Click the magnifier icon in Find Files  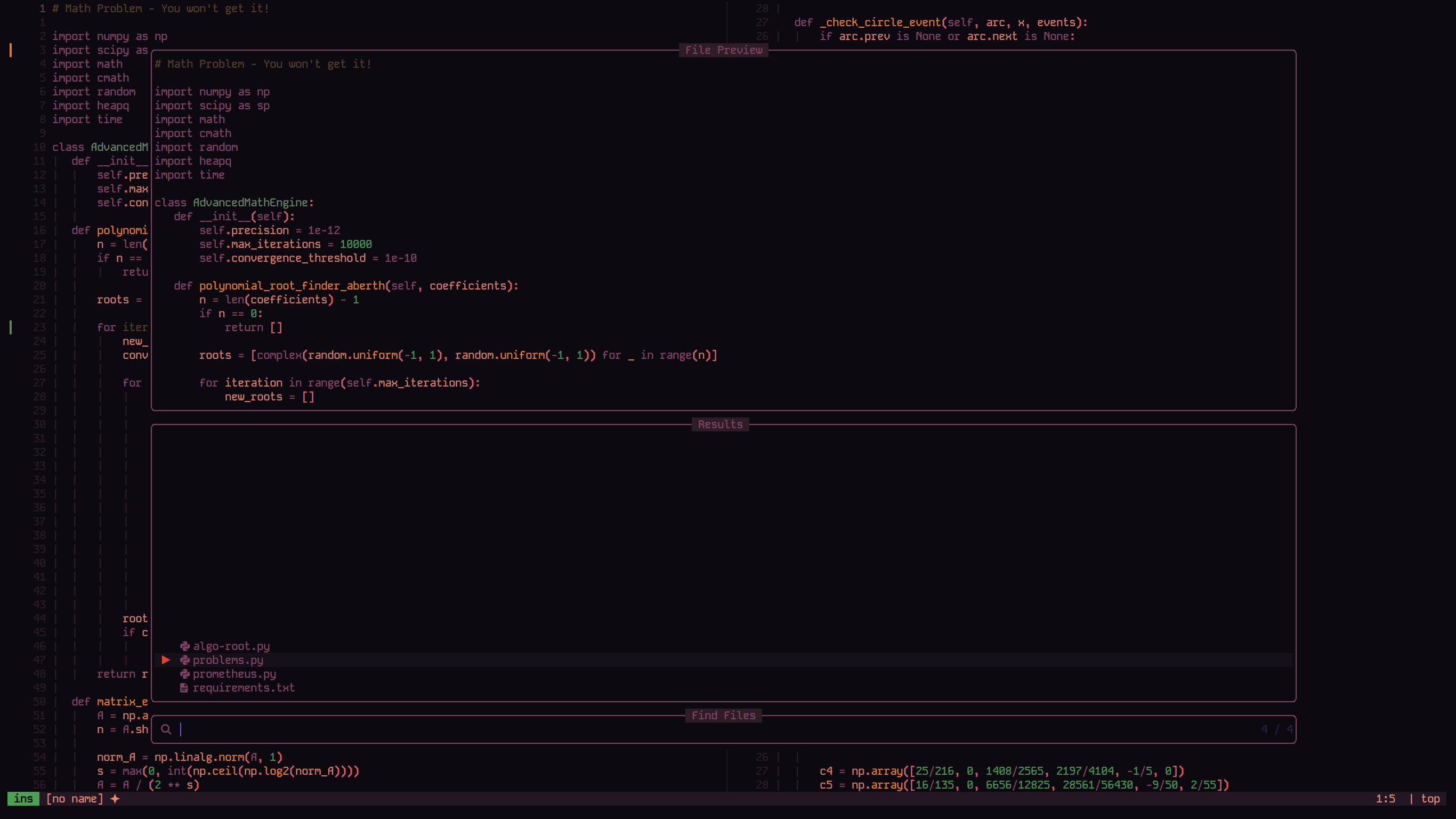click(166, 729)
